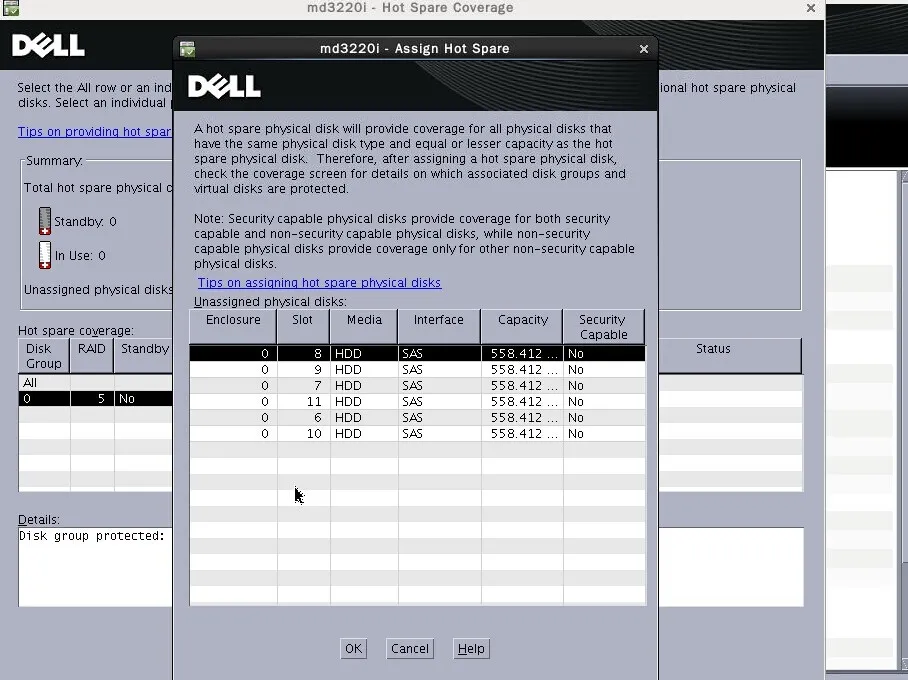Click the In Use hot spare disk icon
The height and width of the screenshot is (680, 908).
pos(45,255)
